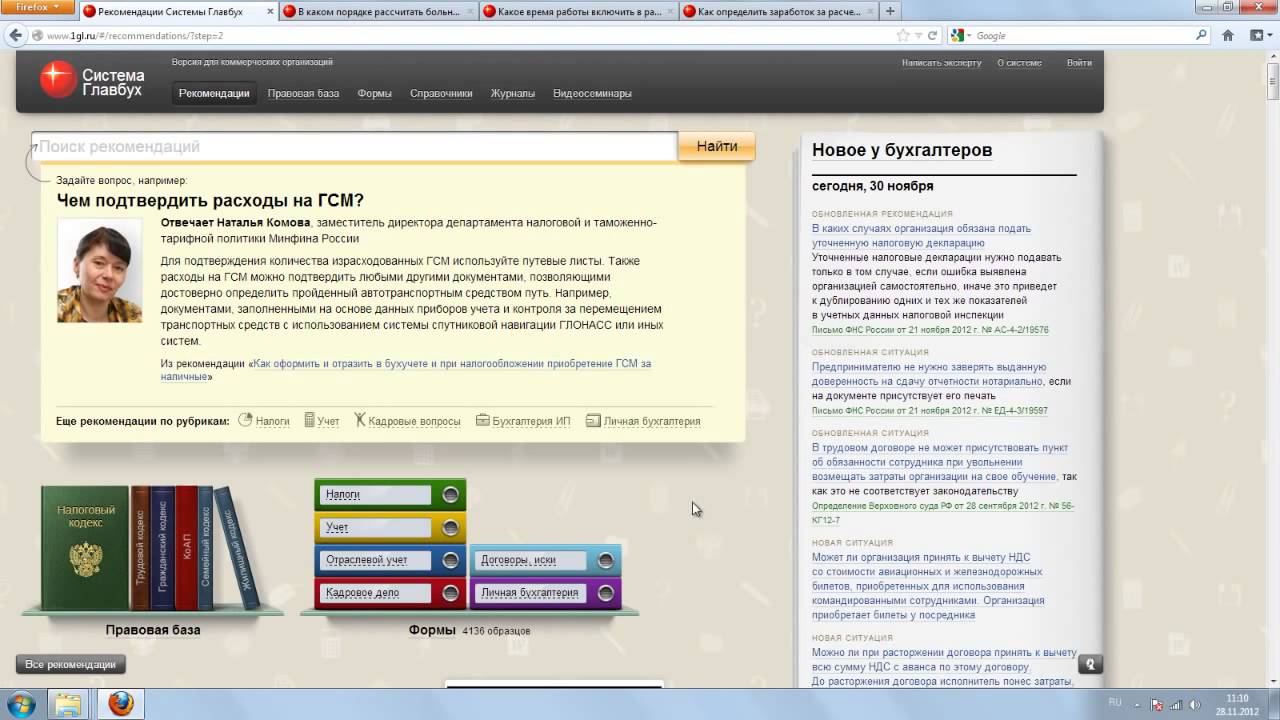The height and width of the screenshot is (720, 1280).
Task: Open news about трудовом договоре and обучение
Action: [940, 462]
